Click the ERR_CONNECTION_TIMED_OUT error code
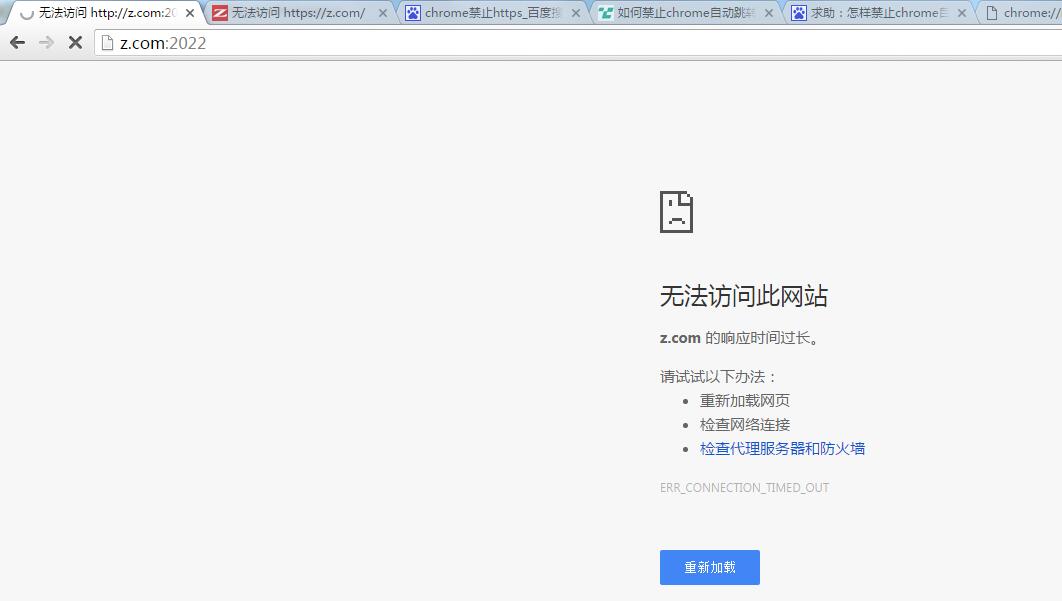 click(x=744, y=488)
